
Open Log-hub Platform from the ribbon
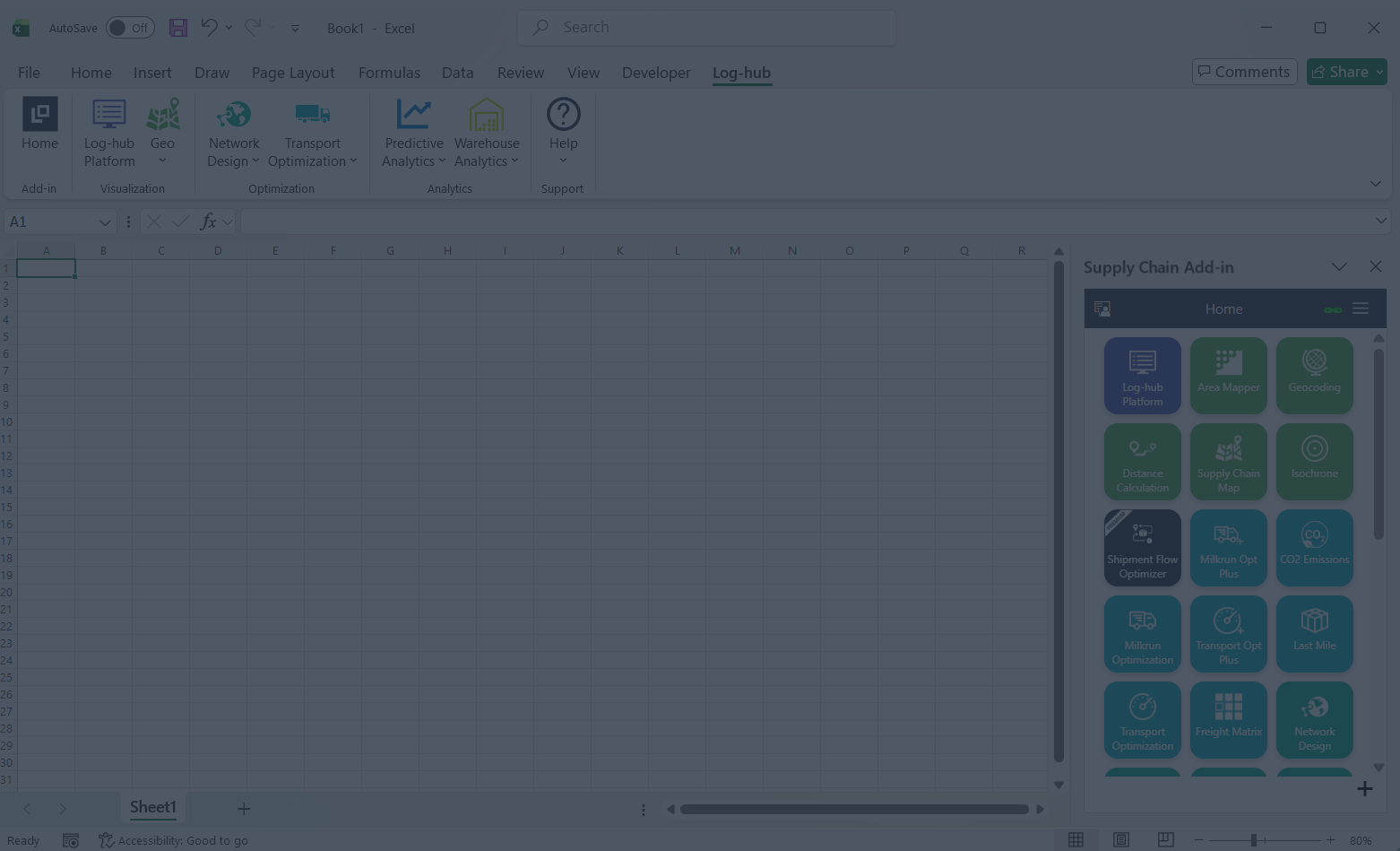pyautogui.click(x=109, y=133)
